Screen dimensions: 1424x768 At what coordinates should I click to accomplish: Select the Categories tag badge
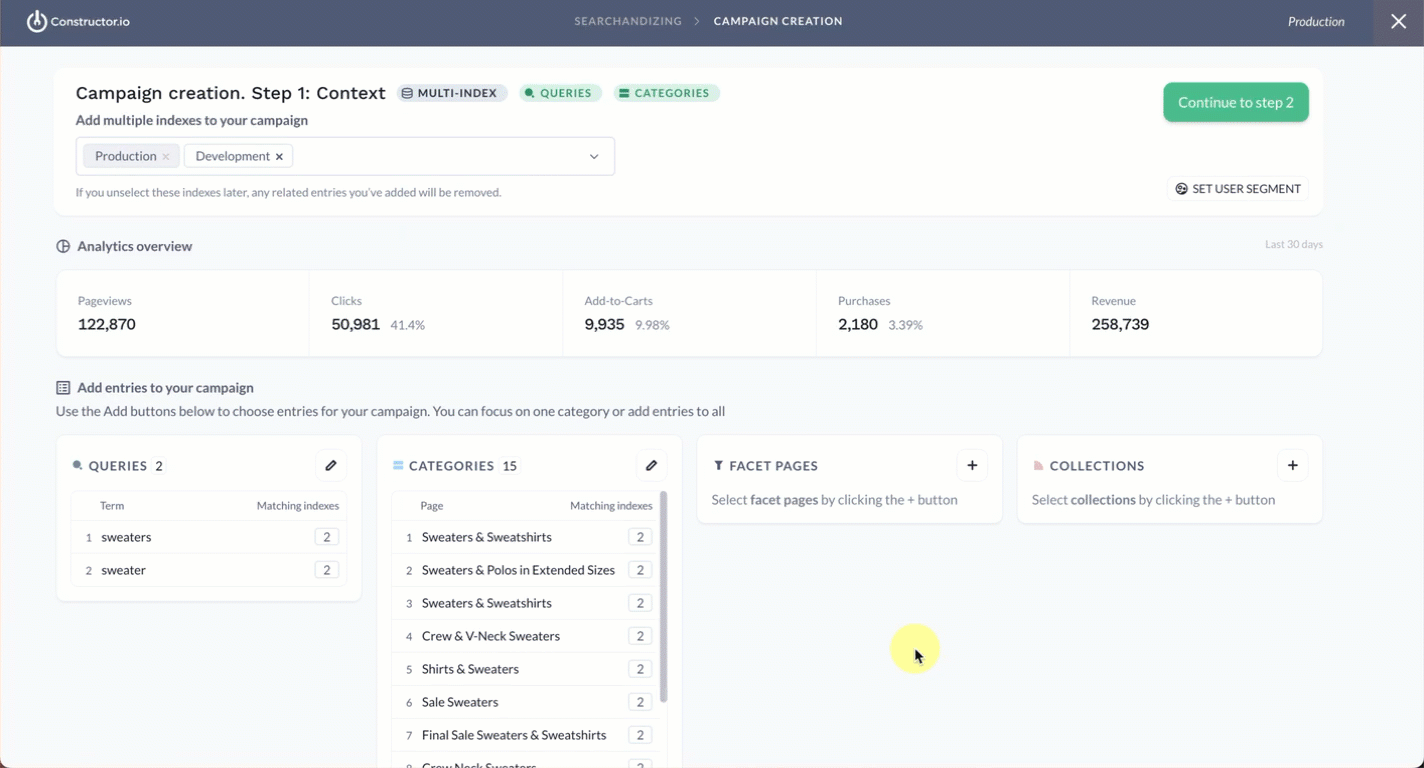(x=666, y=93)
